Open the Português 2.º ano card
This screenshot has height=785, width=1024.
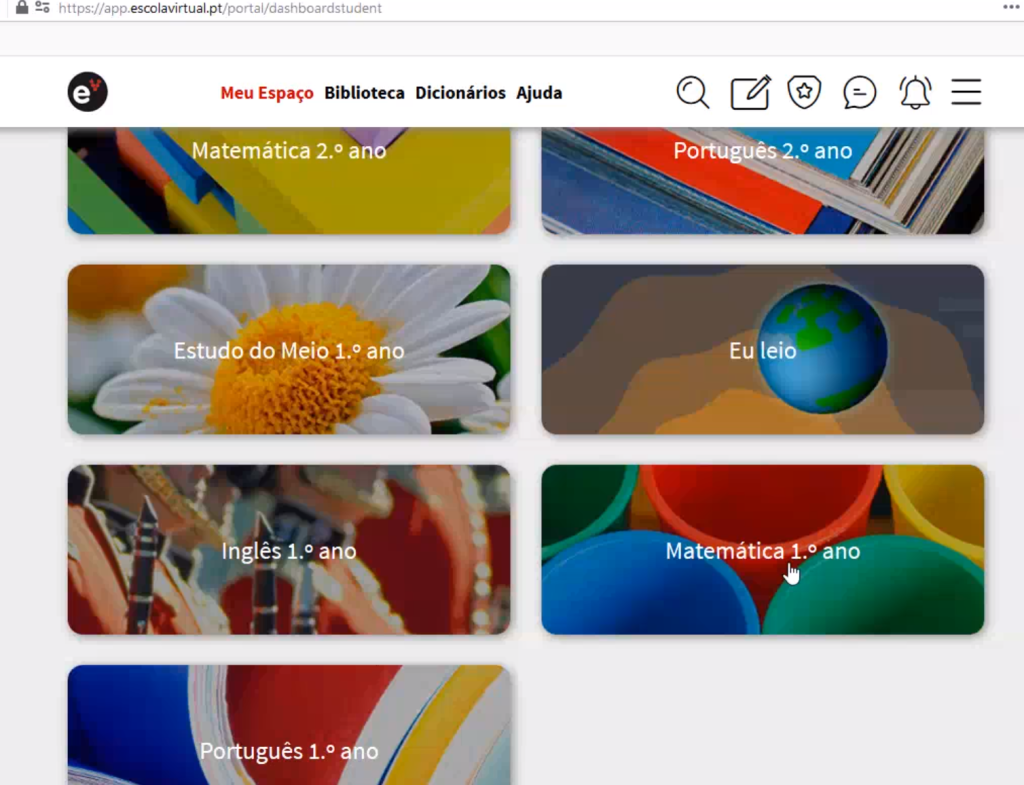coord(763,180)
